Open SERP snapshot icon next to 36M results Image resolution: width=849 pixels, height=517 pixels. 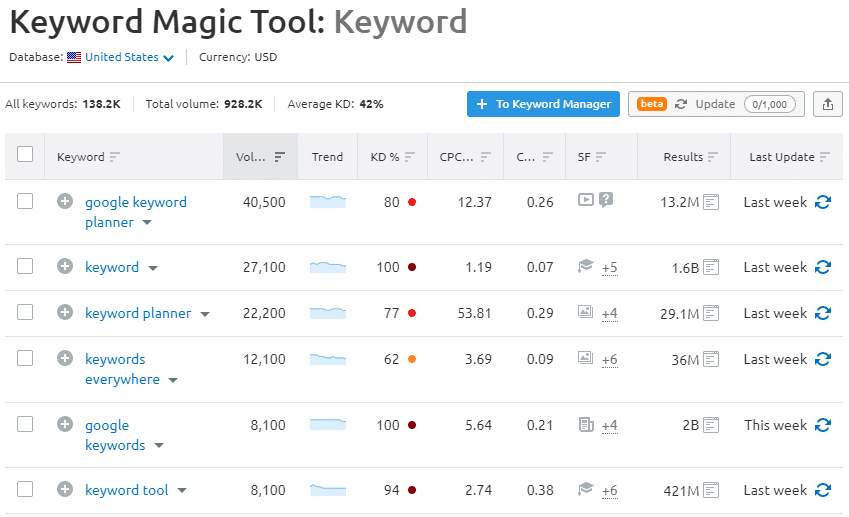point(711,359)
